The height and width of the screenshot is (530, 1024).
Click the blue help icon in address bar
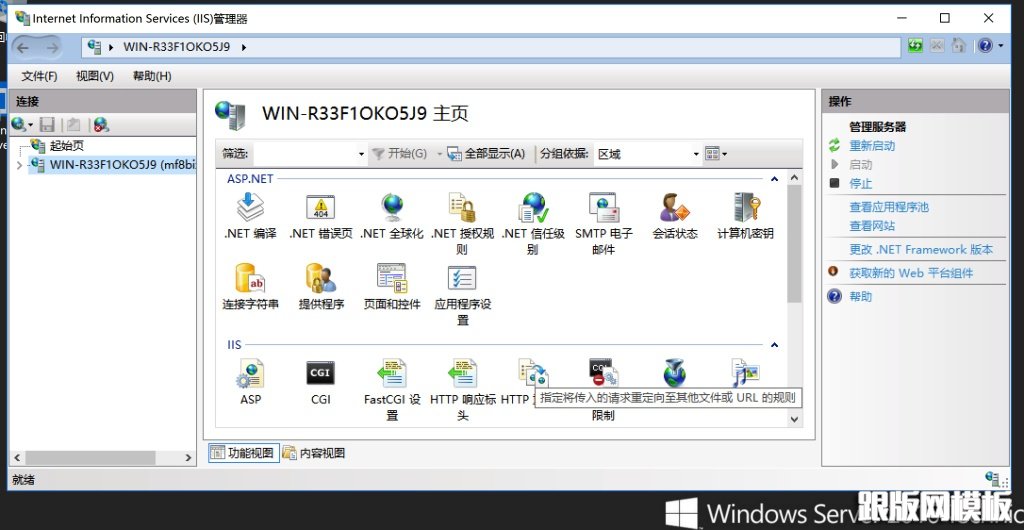(x=985, y=46)
